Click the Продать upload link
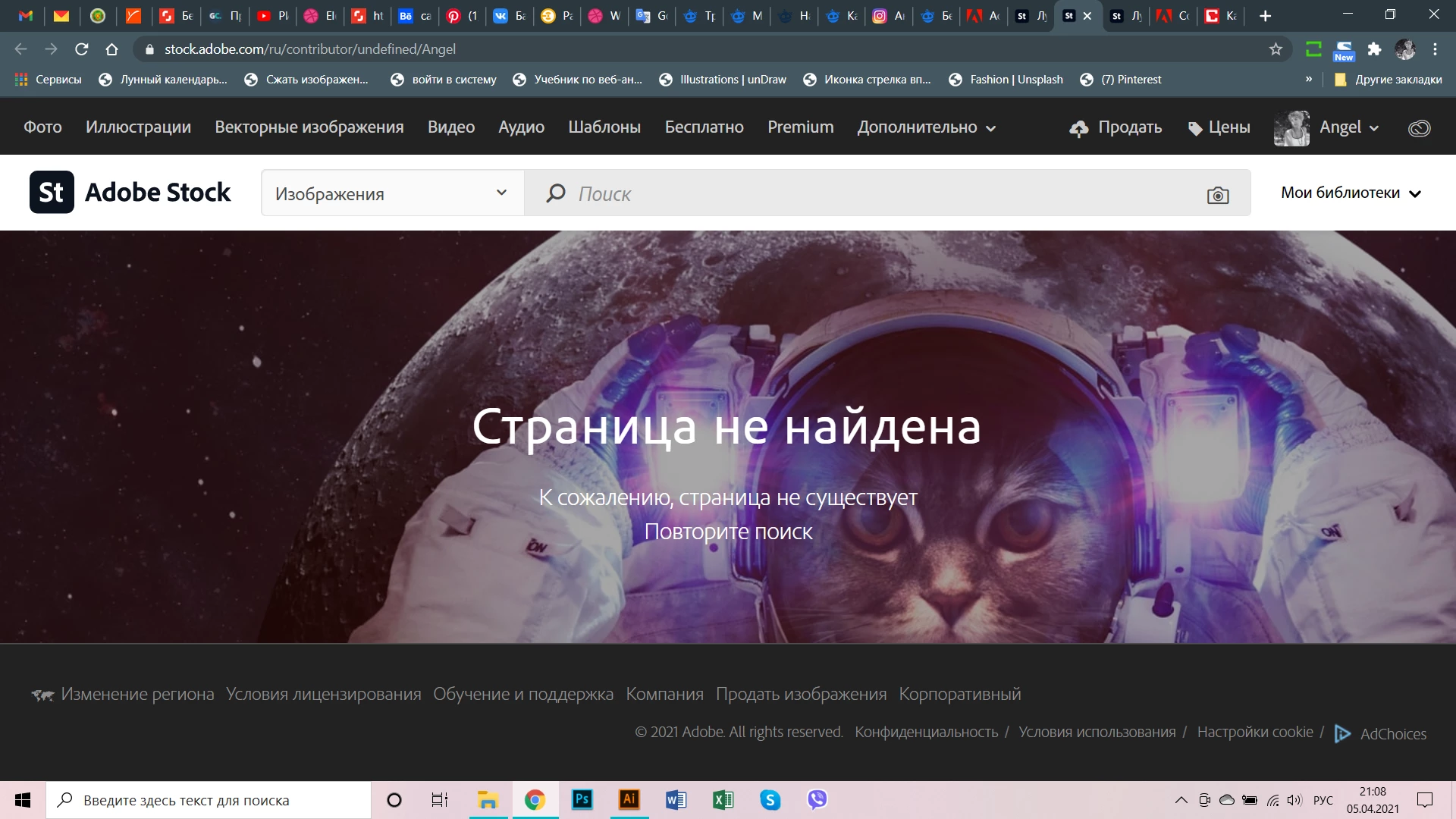This screenshot has width=1456, height=819. point(1116,127)
